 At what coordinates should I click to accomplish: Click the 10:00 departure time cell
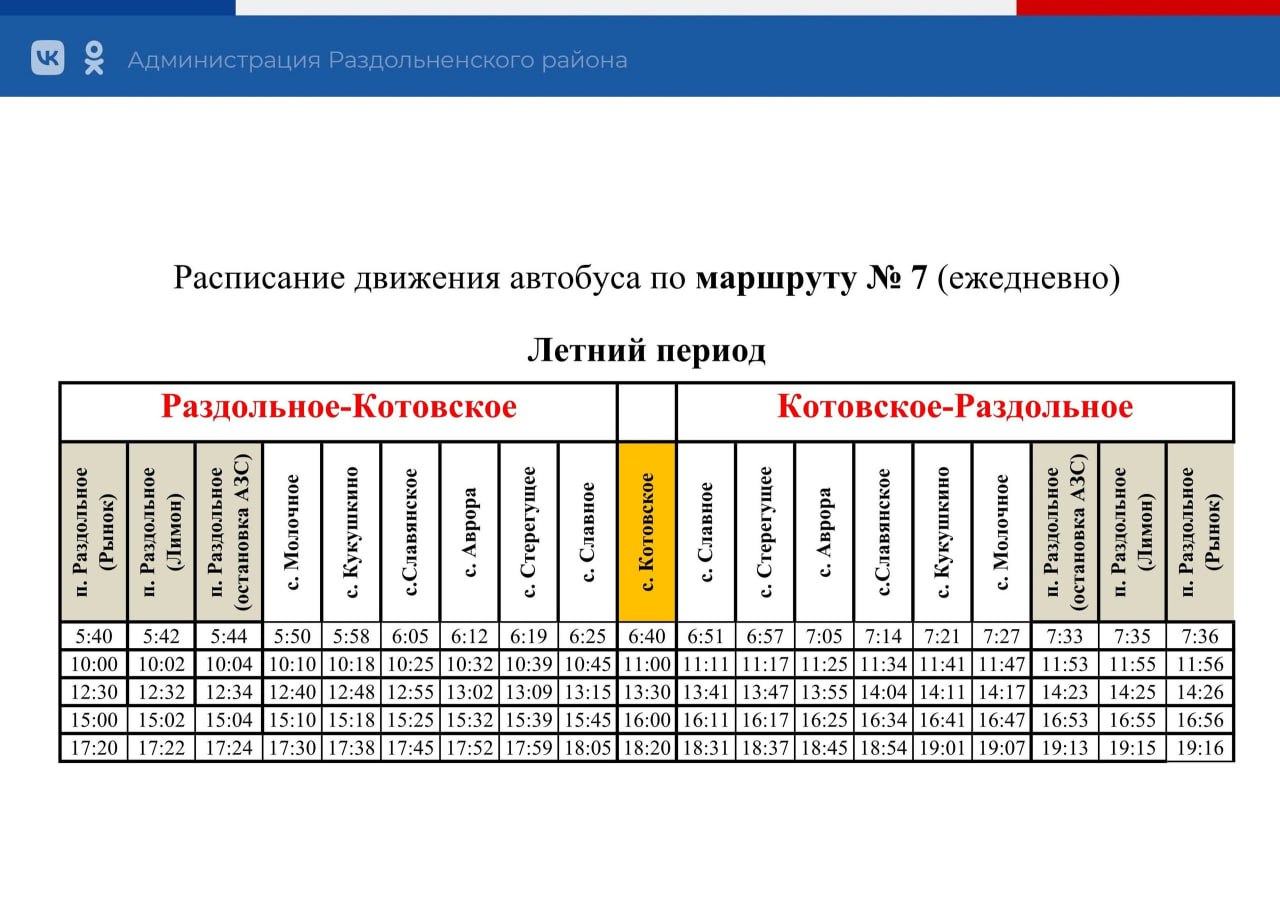94,664
